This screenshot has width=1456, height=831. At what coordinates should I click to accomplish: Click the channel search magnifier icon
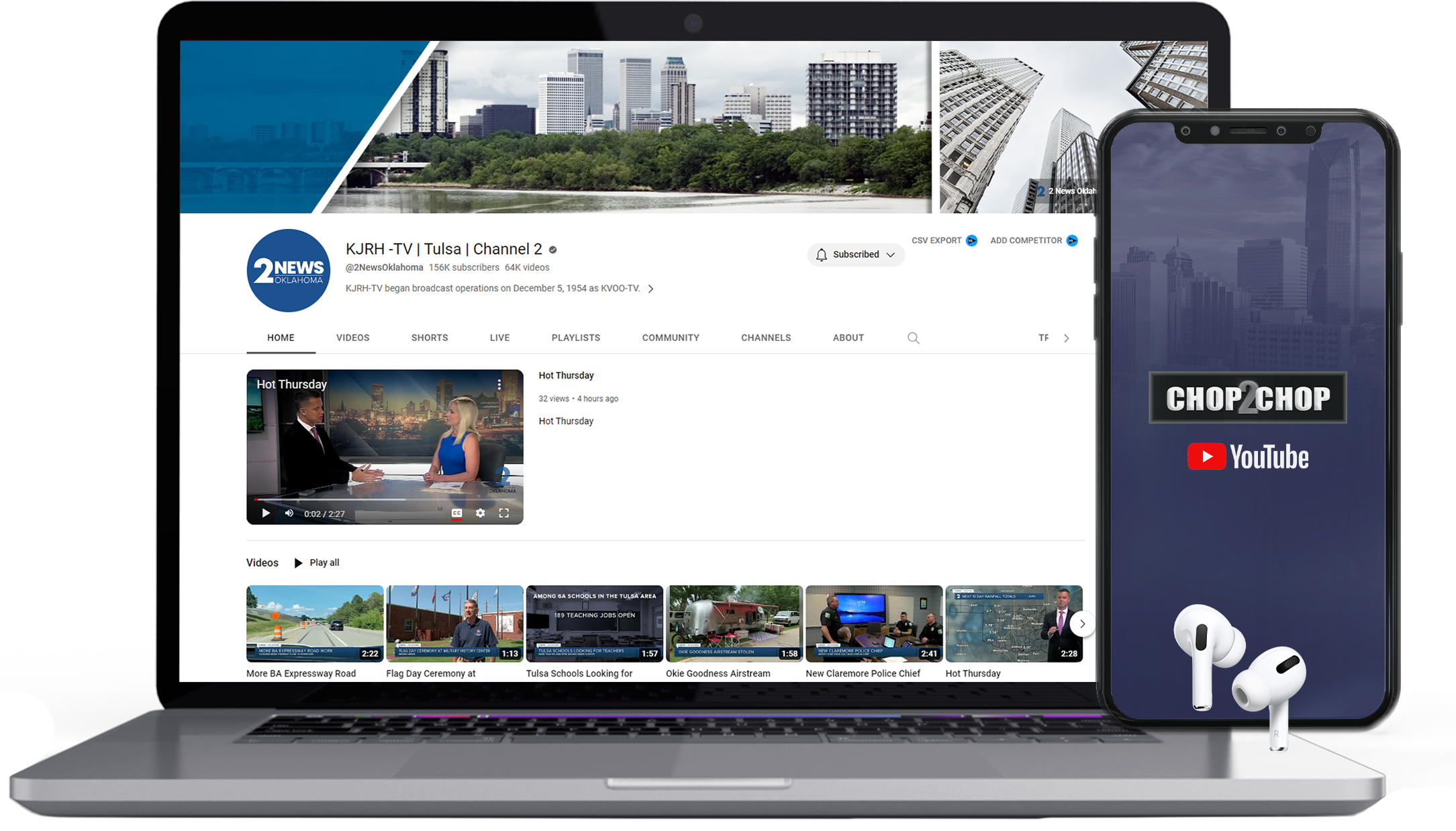(913, 338)
